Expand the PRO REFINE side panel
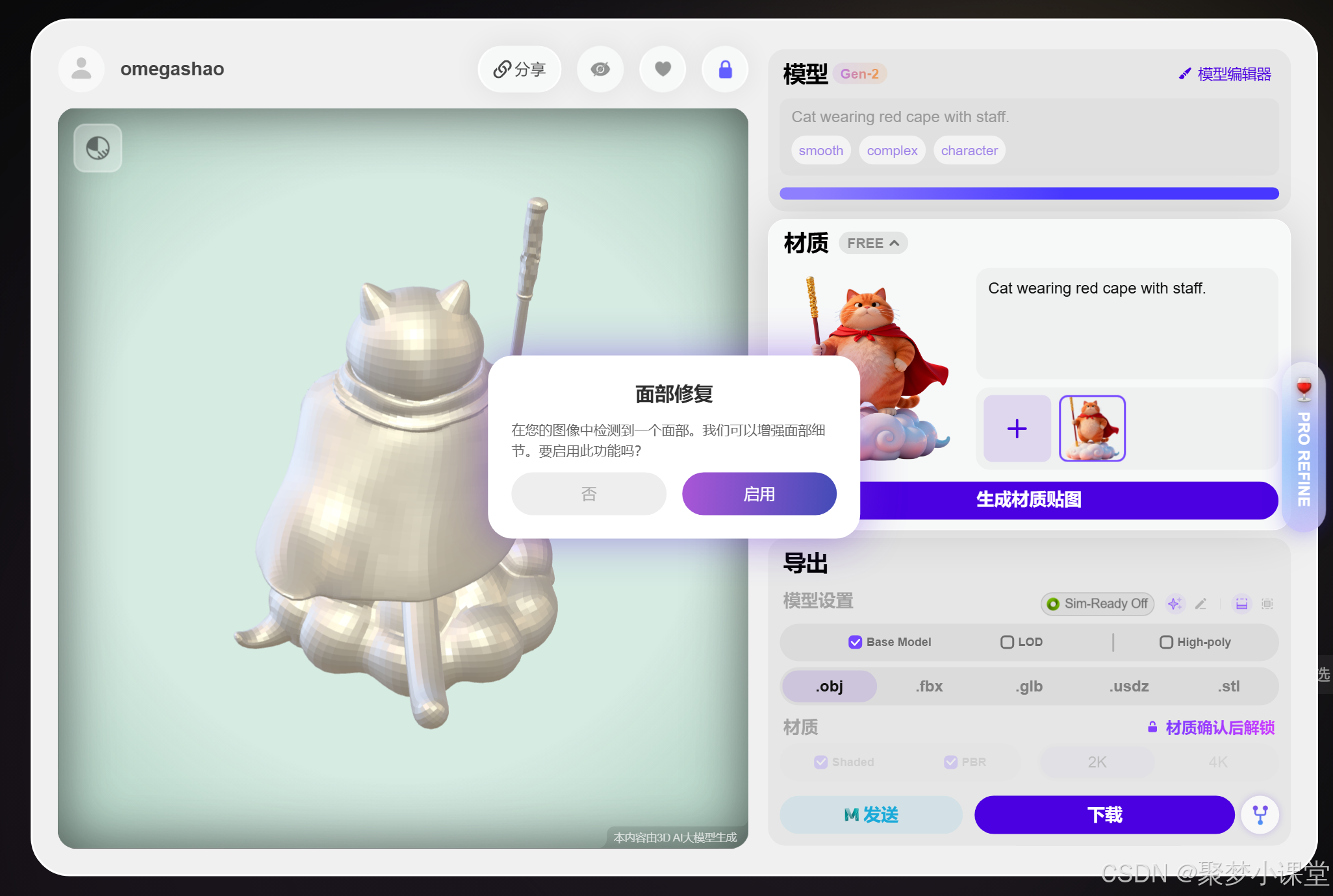This screenshot has width=1333, height=896. (1303, 448)
